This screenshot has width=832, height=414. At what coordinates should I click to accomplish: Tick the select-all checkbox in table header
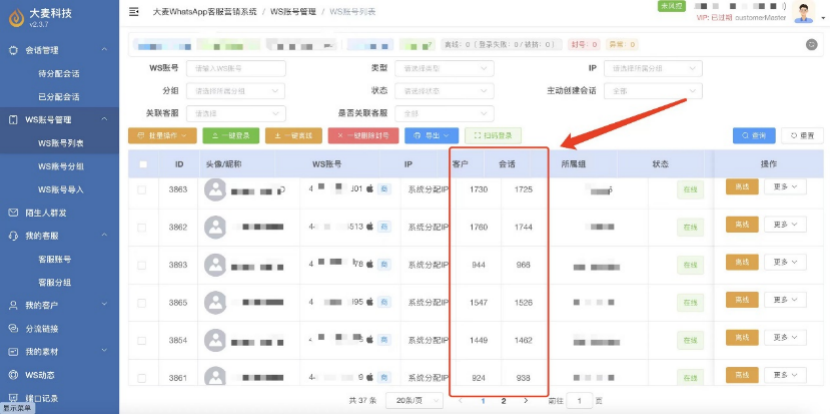[143, 164]
